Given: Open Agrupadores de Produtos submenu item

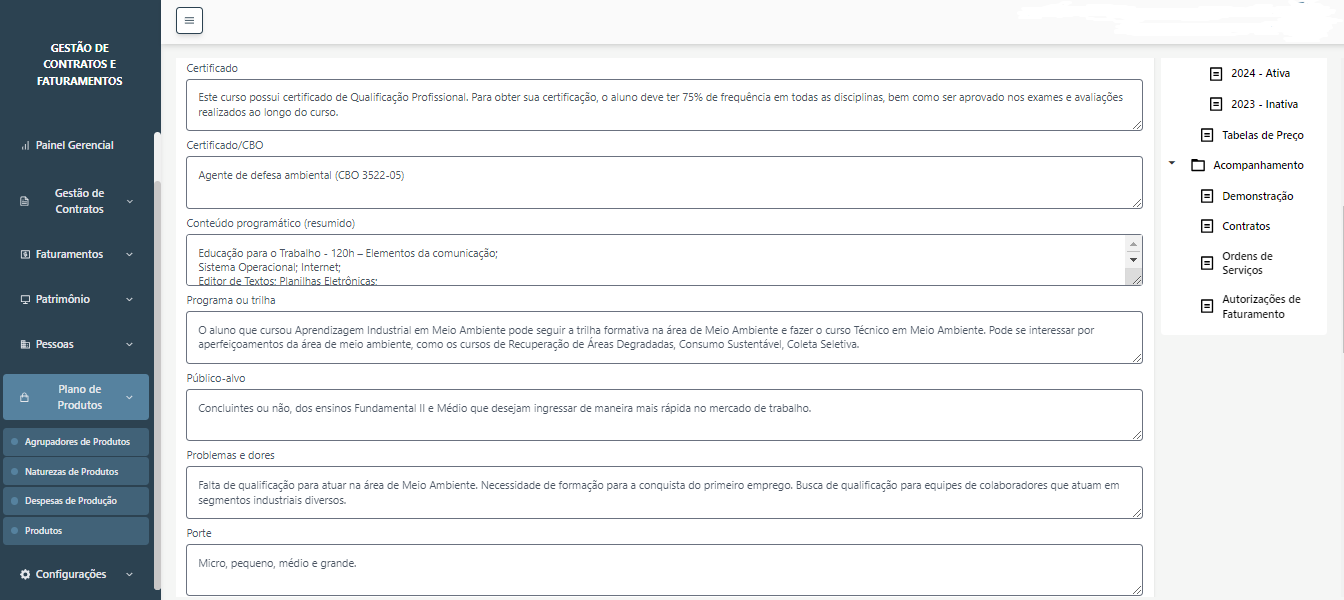Looking at the screenshot, I should pos(77,441).
